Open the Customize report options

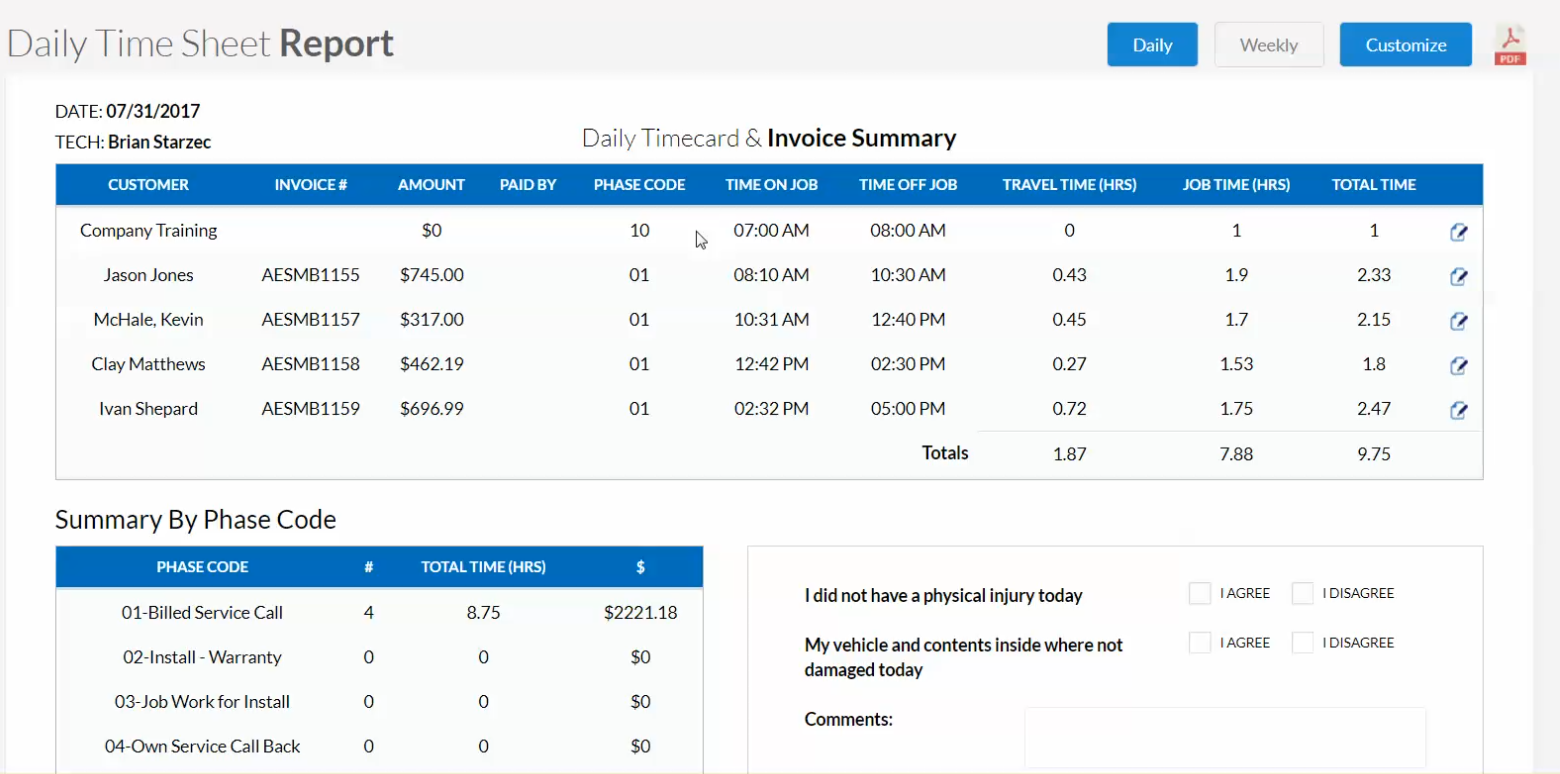click(x=1405, y=44)
